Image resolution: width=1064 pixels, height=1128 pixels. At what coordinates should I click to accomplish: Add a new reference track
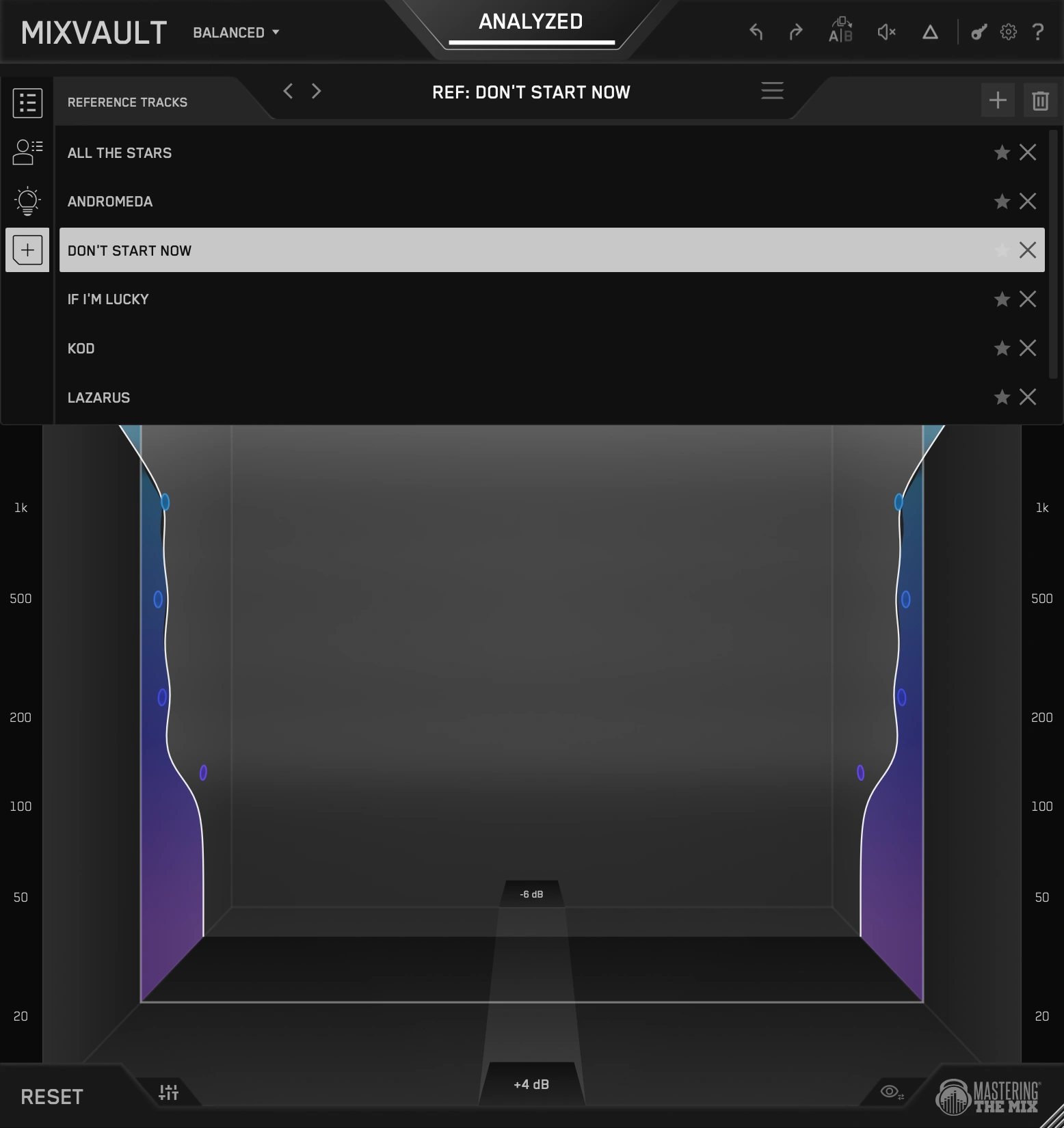(x=998, y=100)
